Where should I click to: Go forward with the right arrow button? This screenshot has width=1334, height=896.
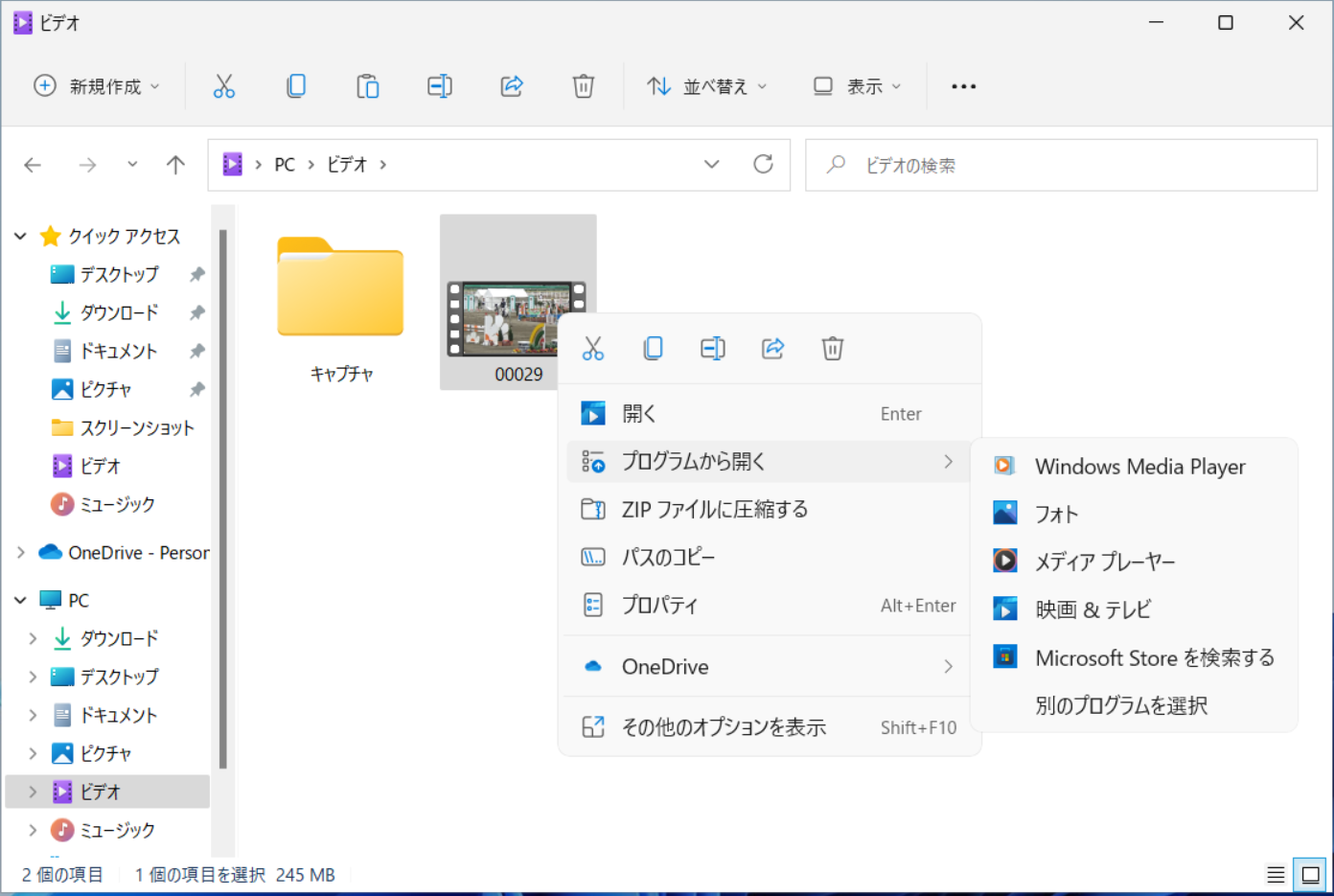[87, 165]
